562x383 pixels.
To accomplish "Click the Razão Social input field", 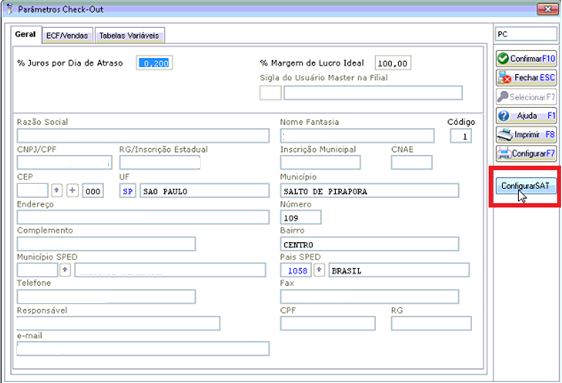I will (143, 136).
